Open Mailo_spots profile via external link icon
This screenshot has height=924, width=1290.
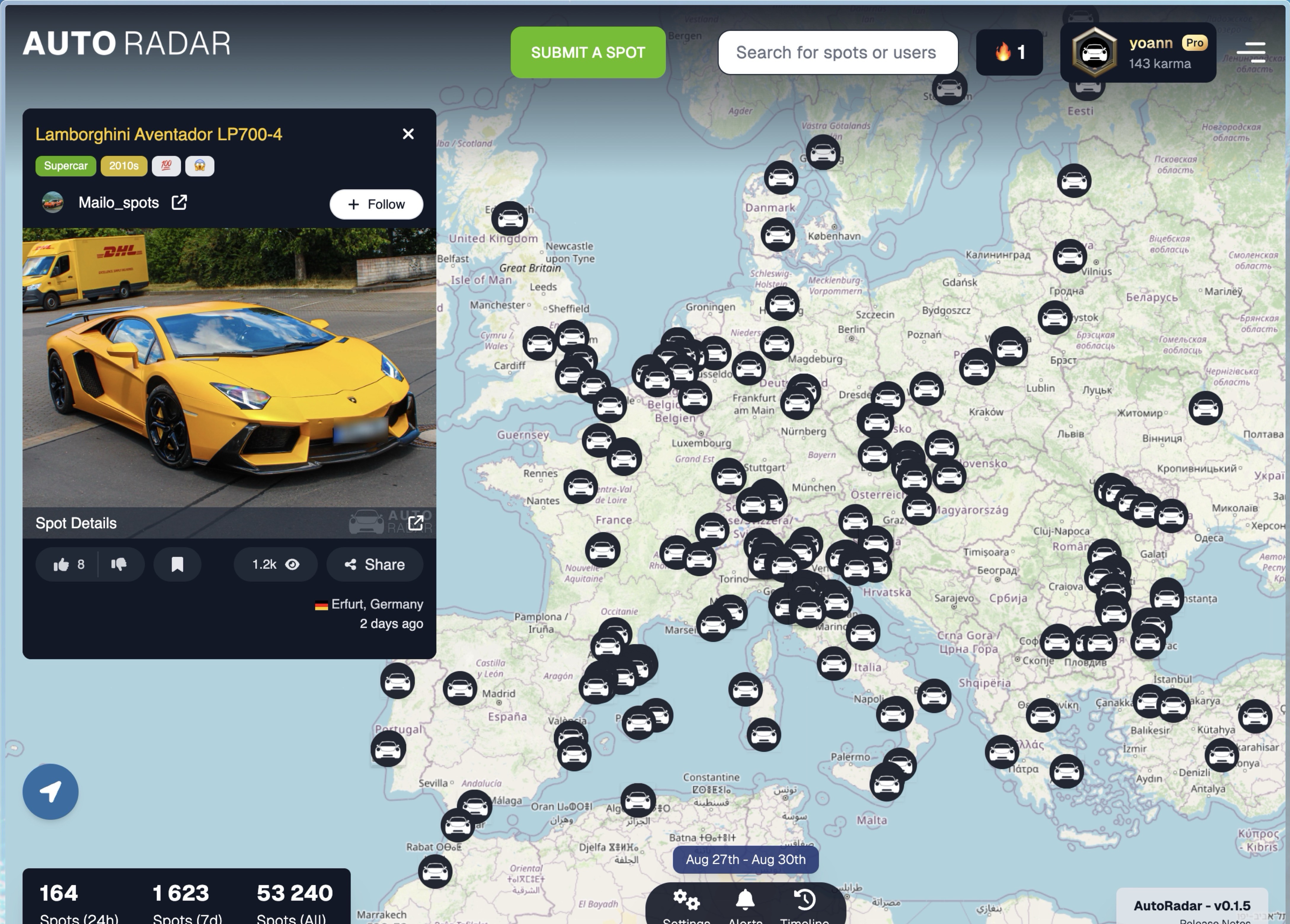click(x=179, y=202)
